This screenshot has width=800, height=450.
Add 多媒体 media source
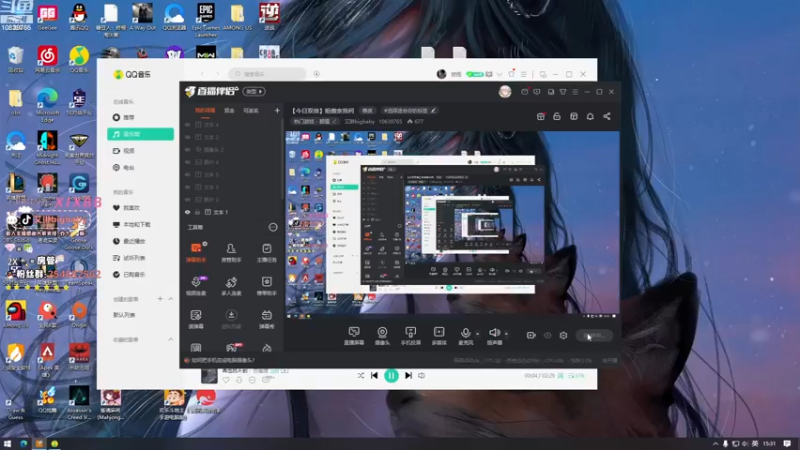pos(439,336)
